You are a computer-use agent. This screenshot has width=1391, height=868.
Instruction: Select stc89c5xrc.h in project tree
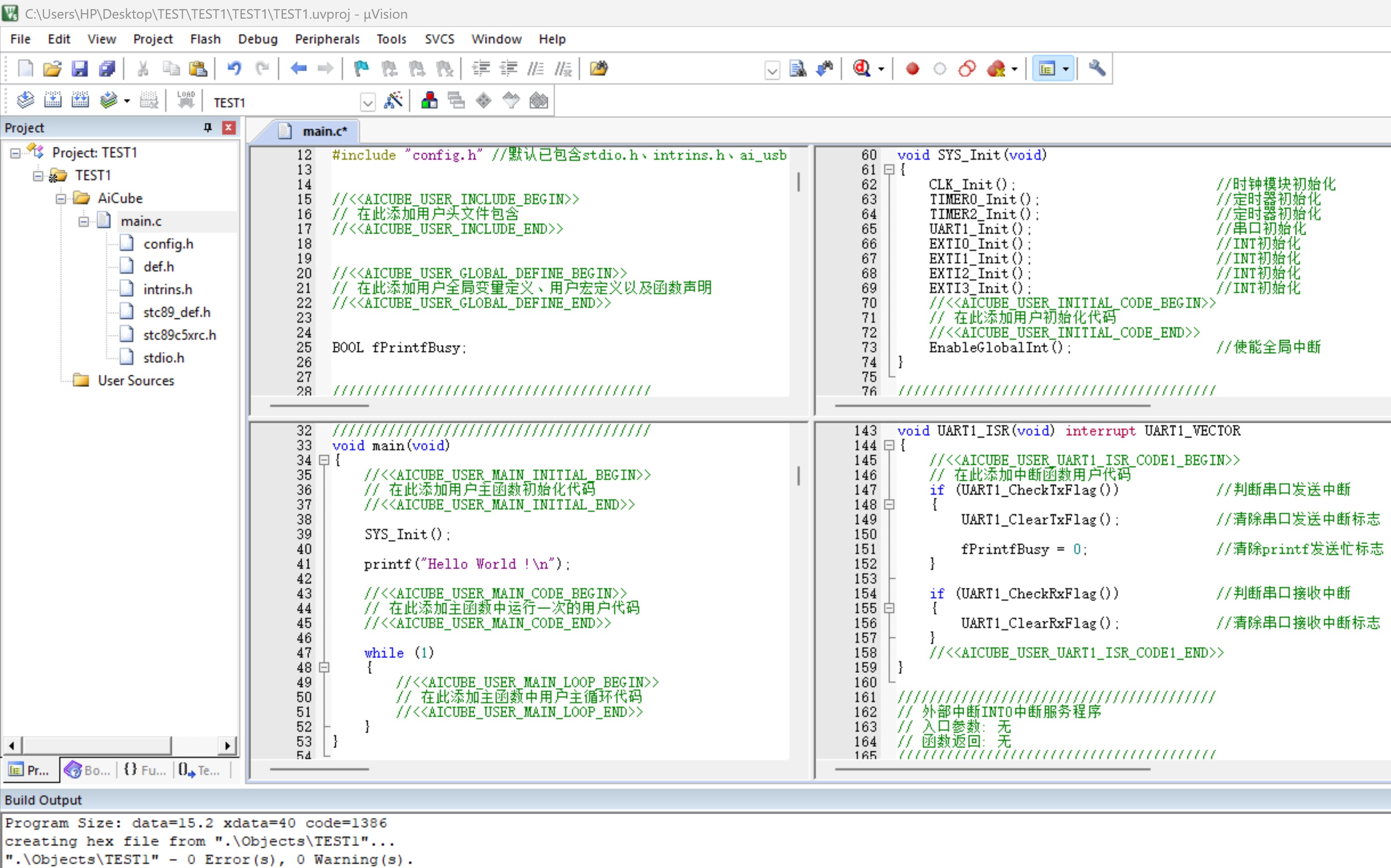180,335
